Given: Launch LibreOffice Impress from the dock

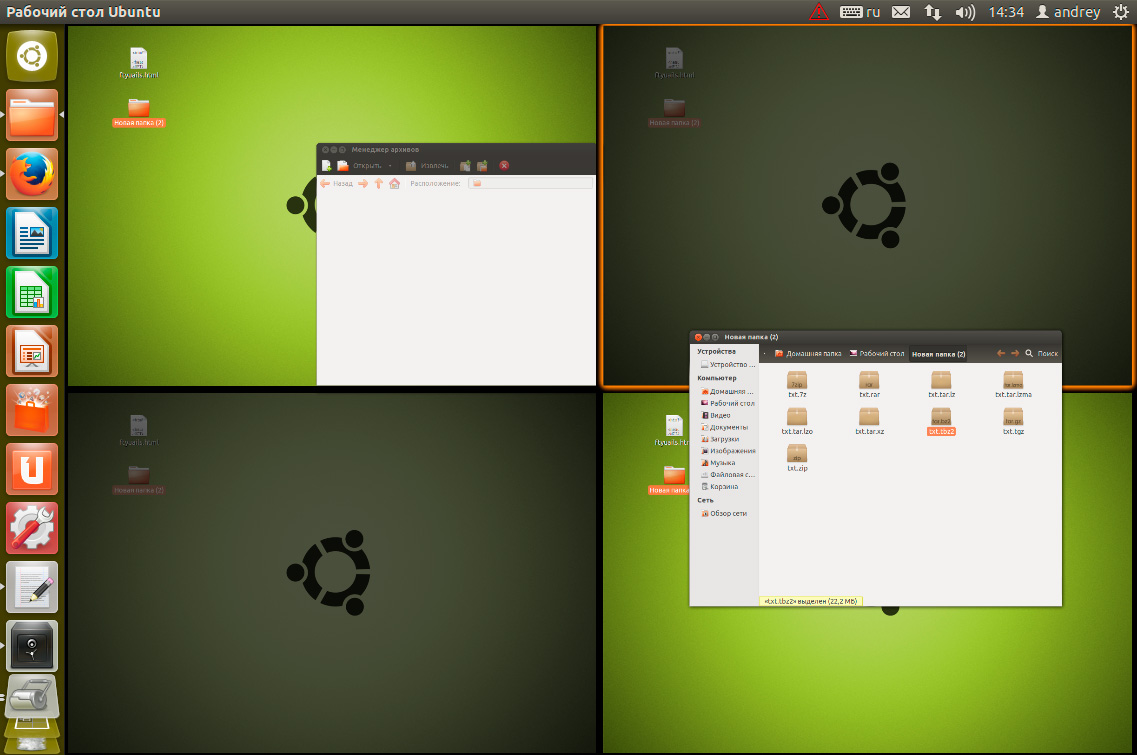Looking at the screenshot, I should [32, 351].
